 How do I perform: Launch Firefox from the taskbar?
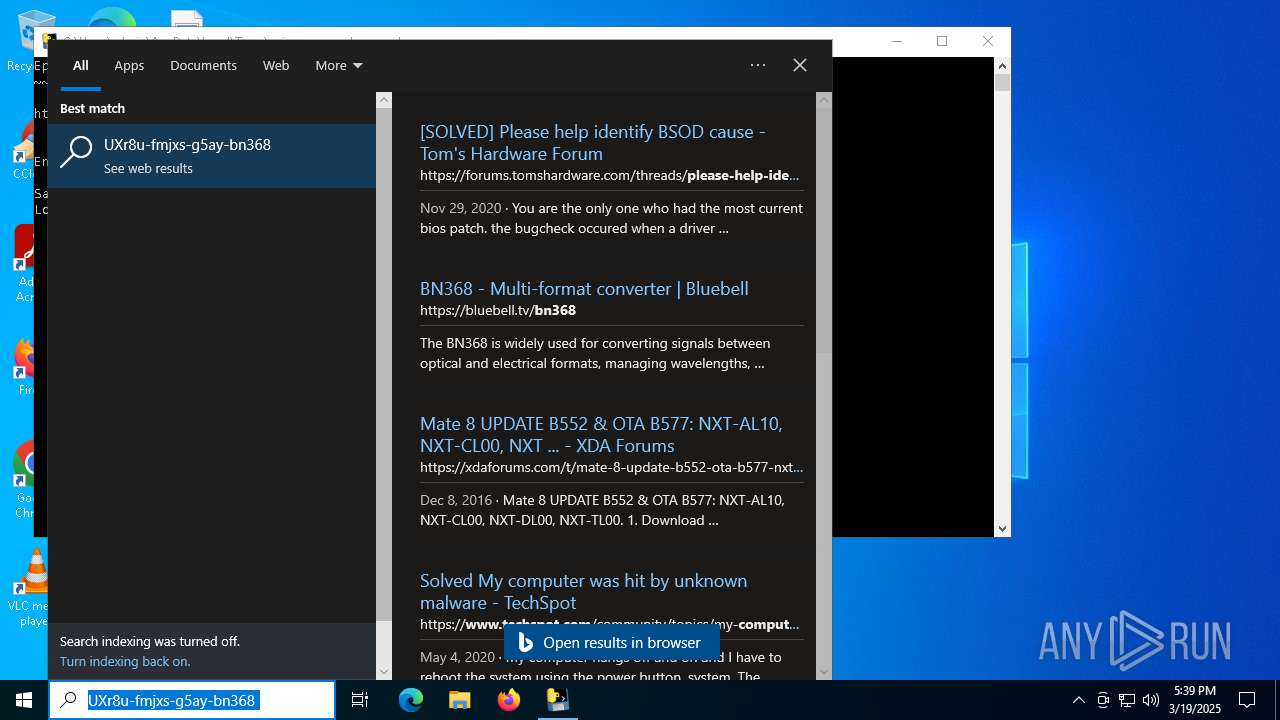[509, 700]
